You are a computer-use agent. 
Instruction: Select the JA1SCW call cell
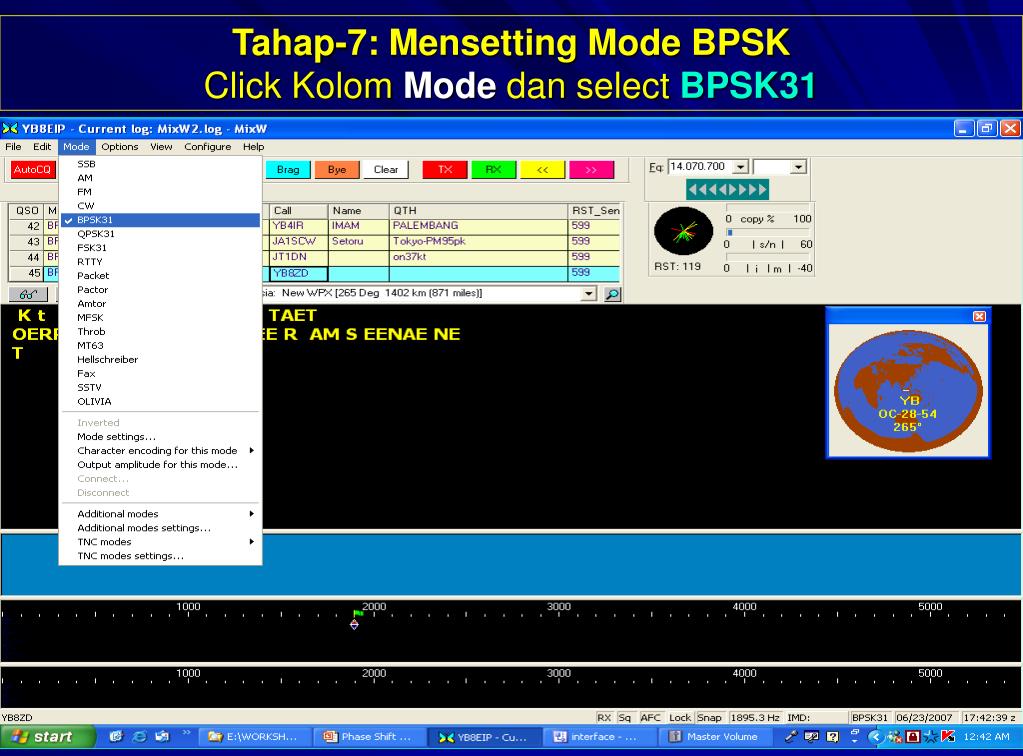pos(298,241)
